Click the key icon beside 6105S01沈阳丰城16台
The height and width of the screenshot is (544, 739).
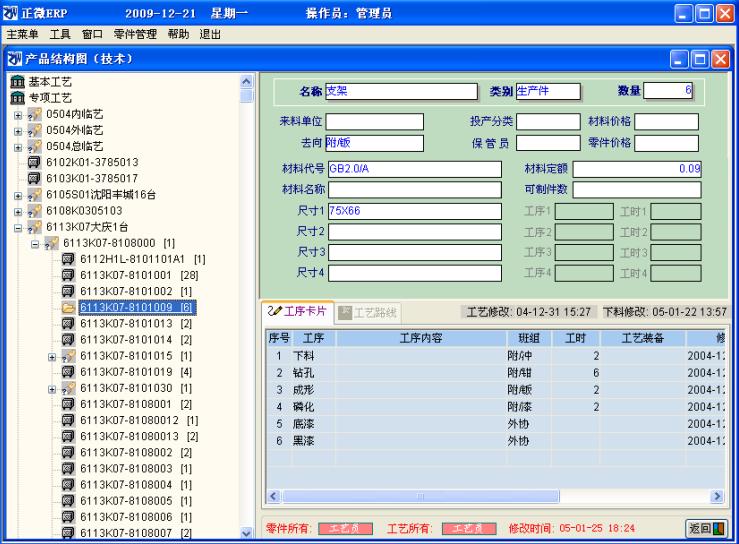coord(34,195)
